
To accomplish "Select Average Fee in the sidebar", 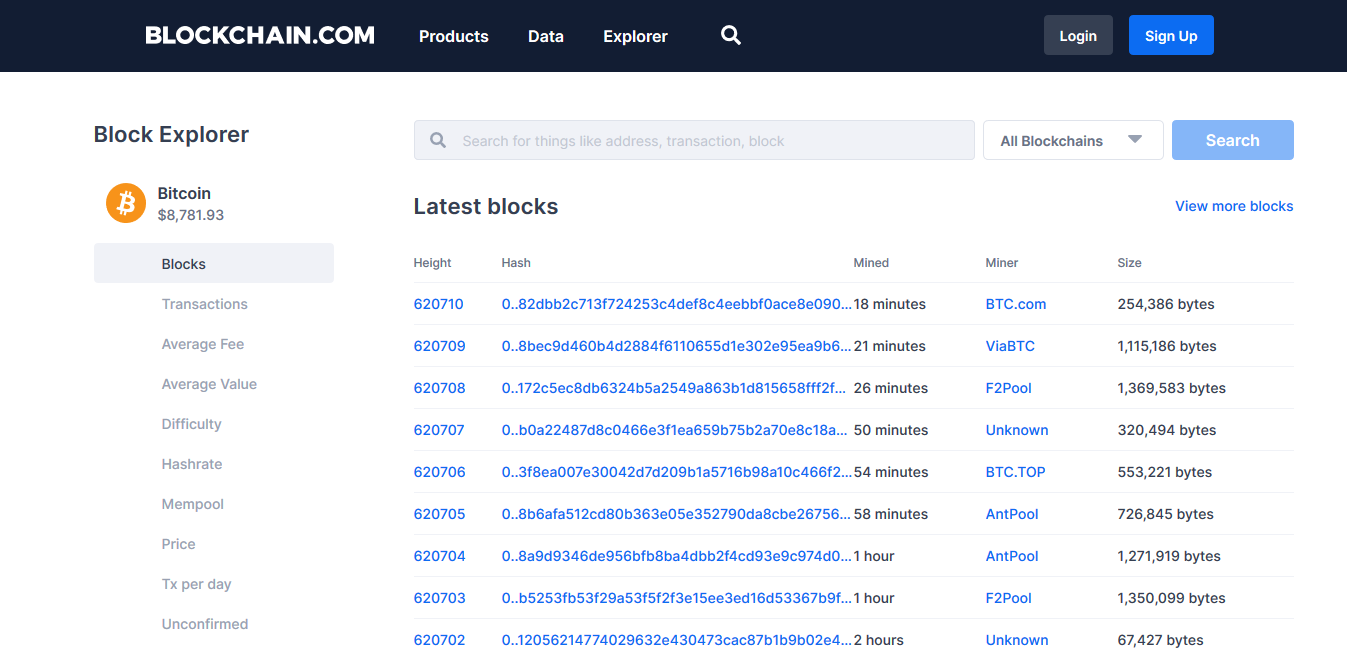I will (203, 344).
